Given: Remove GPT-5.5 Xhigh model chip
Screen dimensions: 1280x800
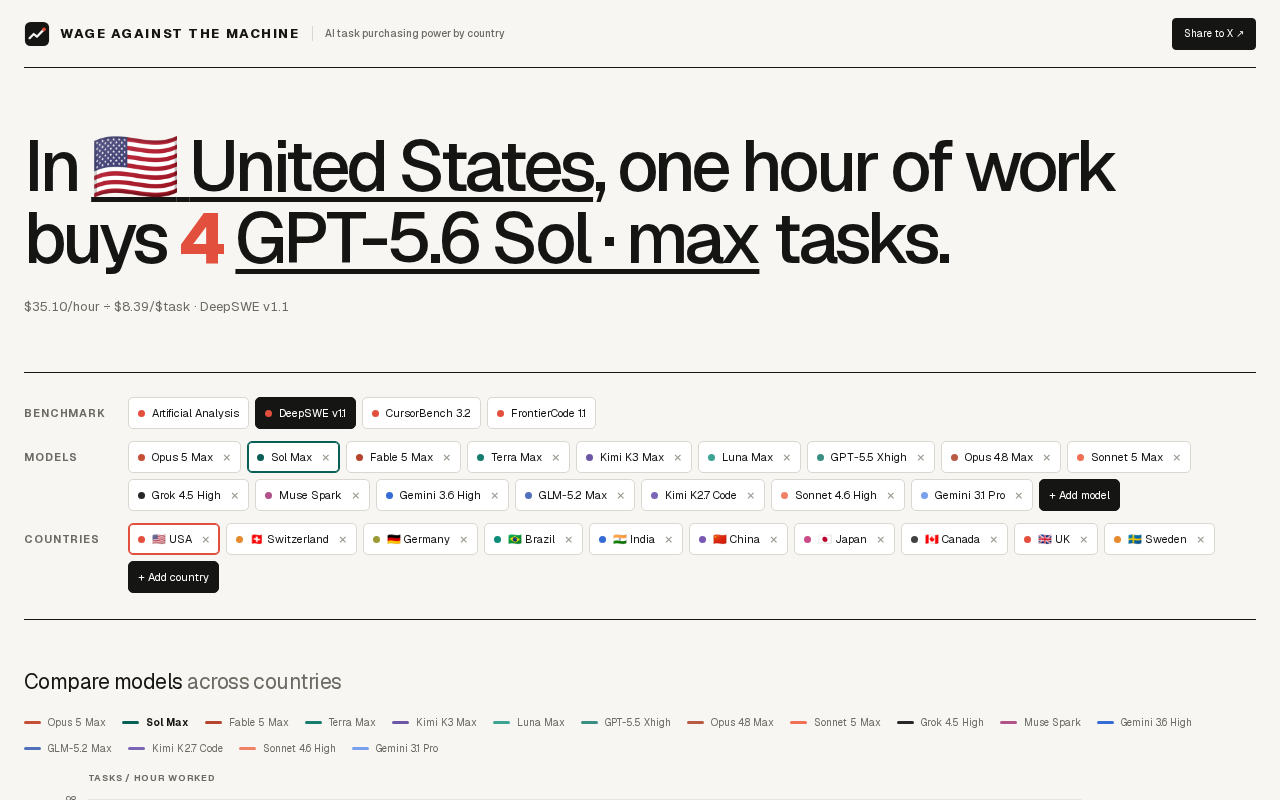Looking at the screenshot, I should tap(921, 457).
